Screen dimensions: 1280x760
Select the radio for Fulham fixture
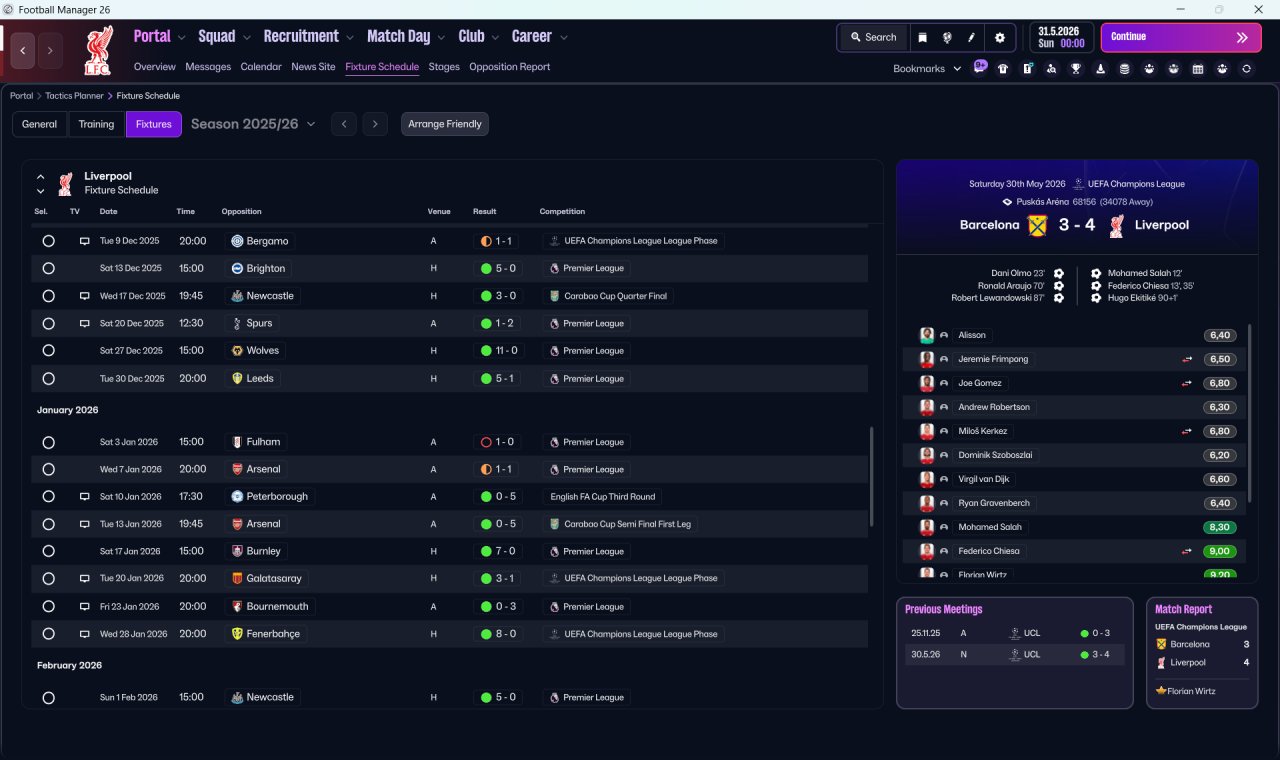click(x=48, y=441)
